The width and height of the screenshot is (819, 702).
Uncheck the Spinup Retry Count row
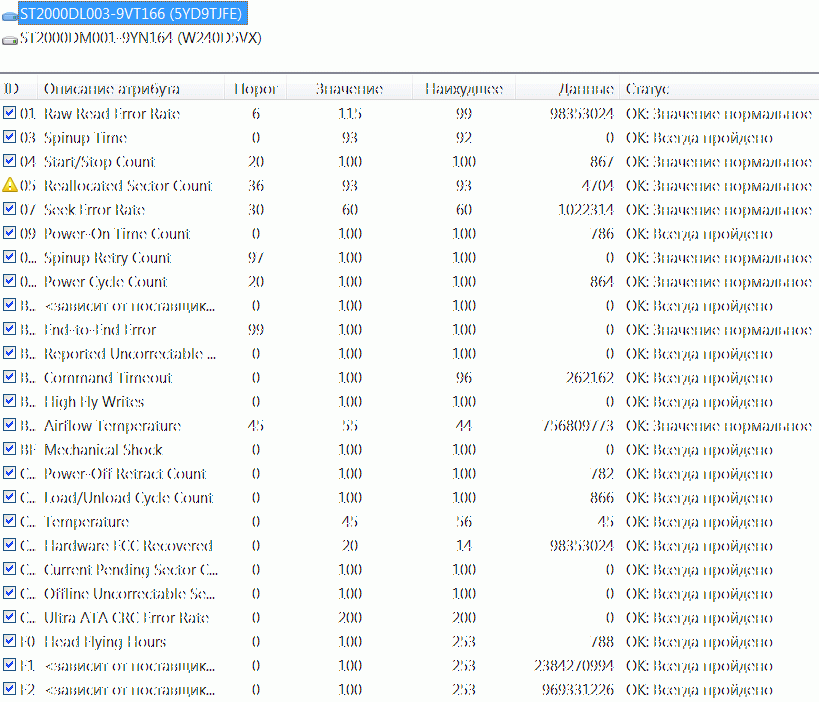click(x=9, y=257)
